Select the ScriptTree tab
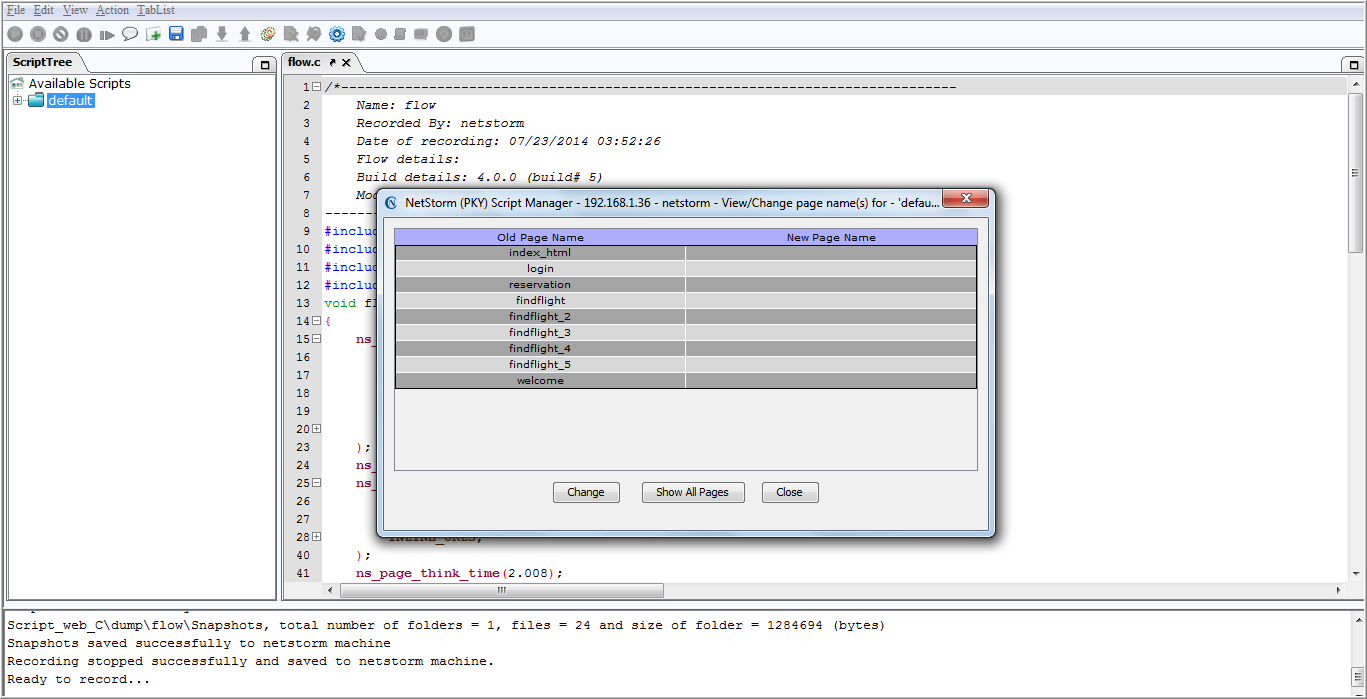 42,62
